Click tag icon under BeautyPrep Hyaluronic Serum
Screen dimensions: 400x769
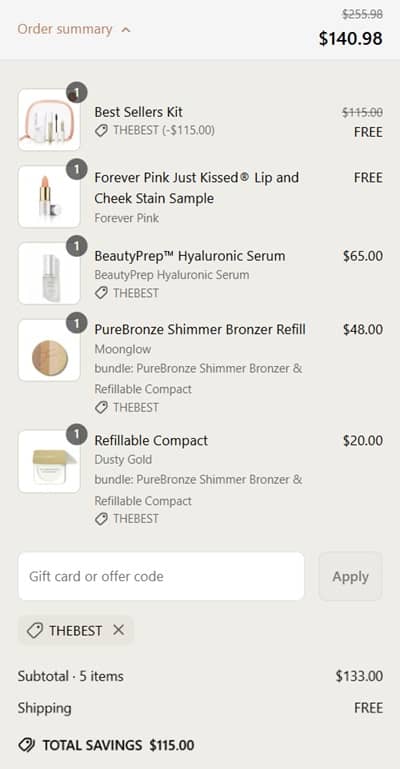point(101,293)
